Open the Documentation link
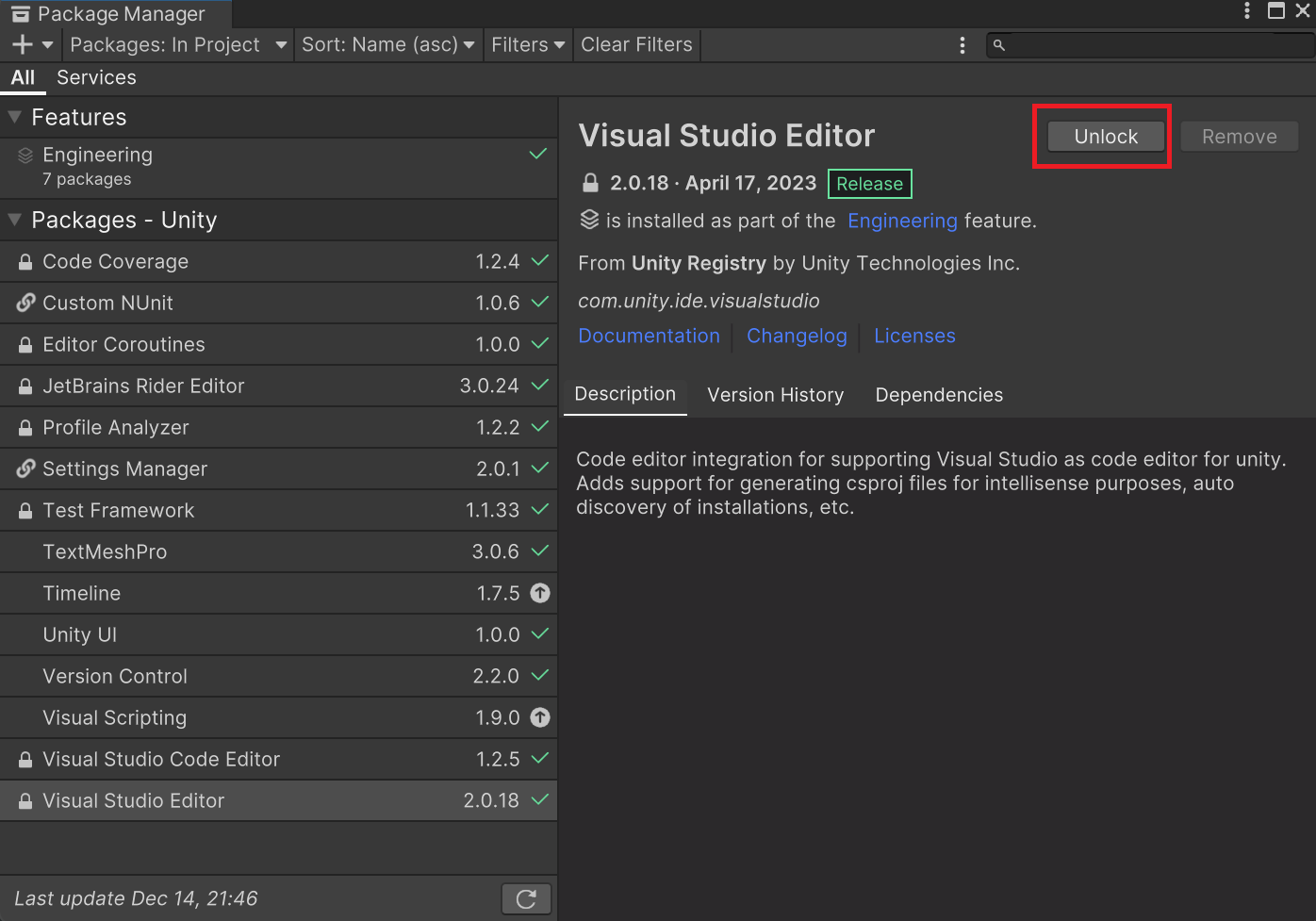1316x921 pixels. (x=649, y=336)
